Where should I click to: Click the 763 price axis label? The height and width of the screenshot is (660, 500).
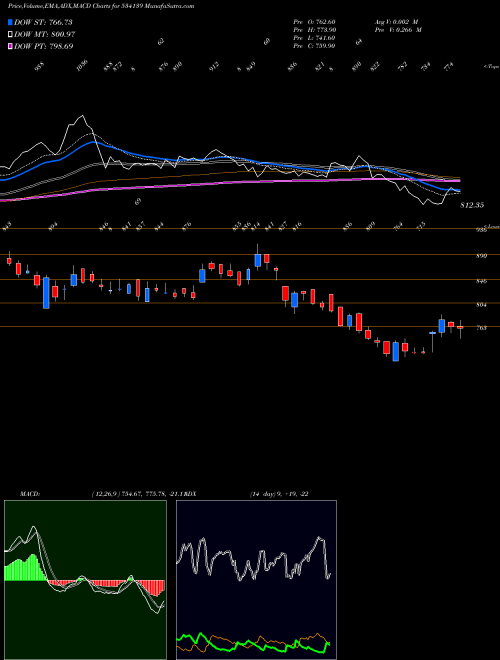[482, 327]
